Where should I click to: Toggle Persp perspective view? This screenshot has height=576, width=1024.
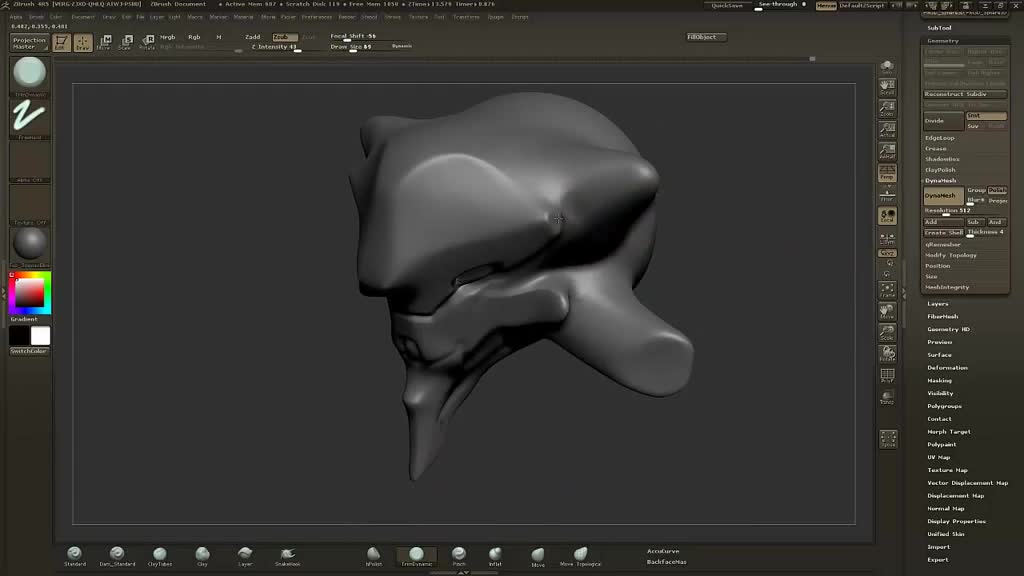click(887, 172)
